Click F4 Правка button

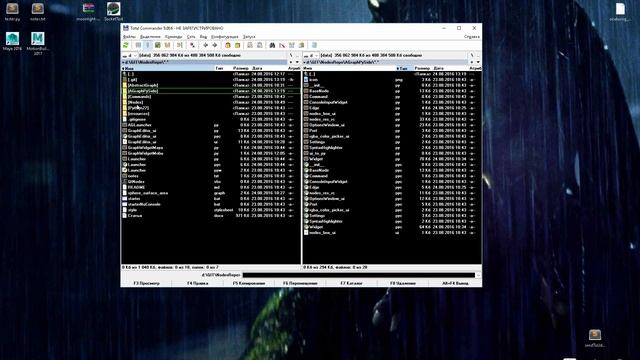[198, 283]
